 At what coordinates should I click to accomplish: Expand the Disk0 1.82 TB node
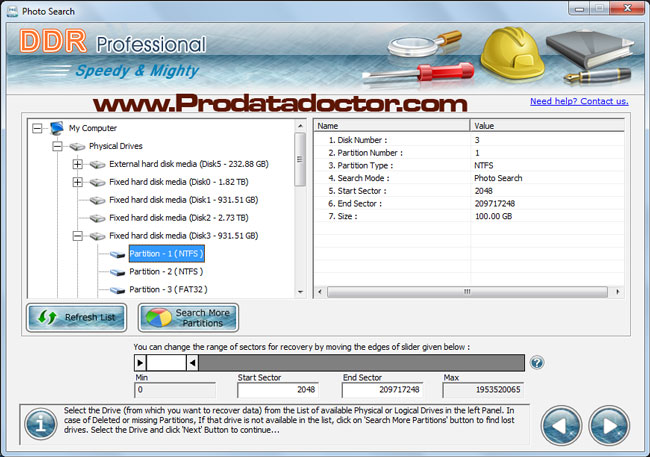(77, 182)
